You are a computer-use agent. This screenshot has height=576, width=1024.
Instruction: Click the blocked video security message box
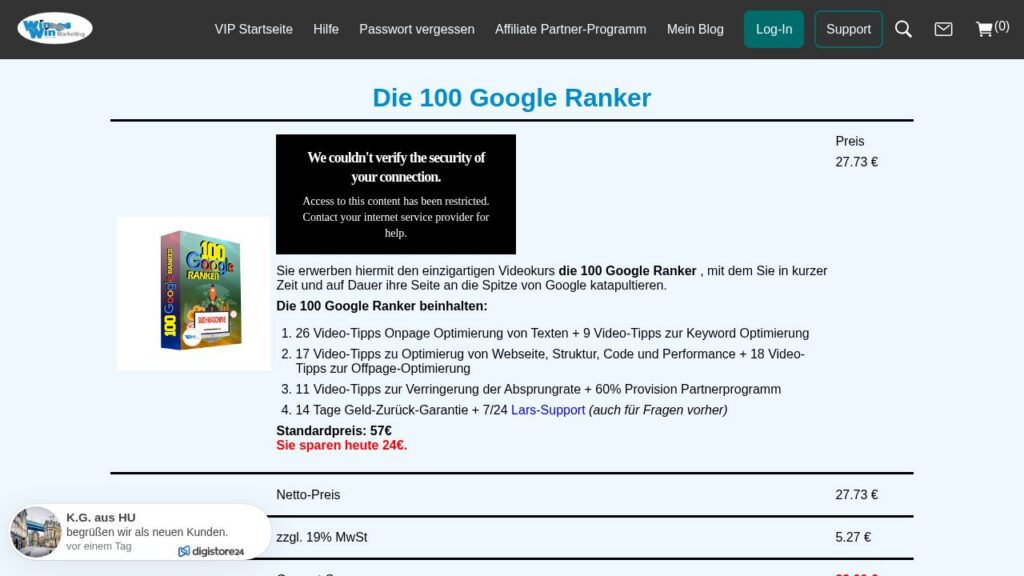pos(396,195)
